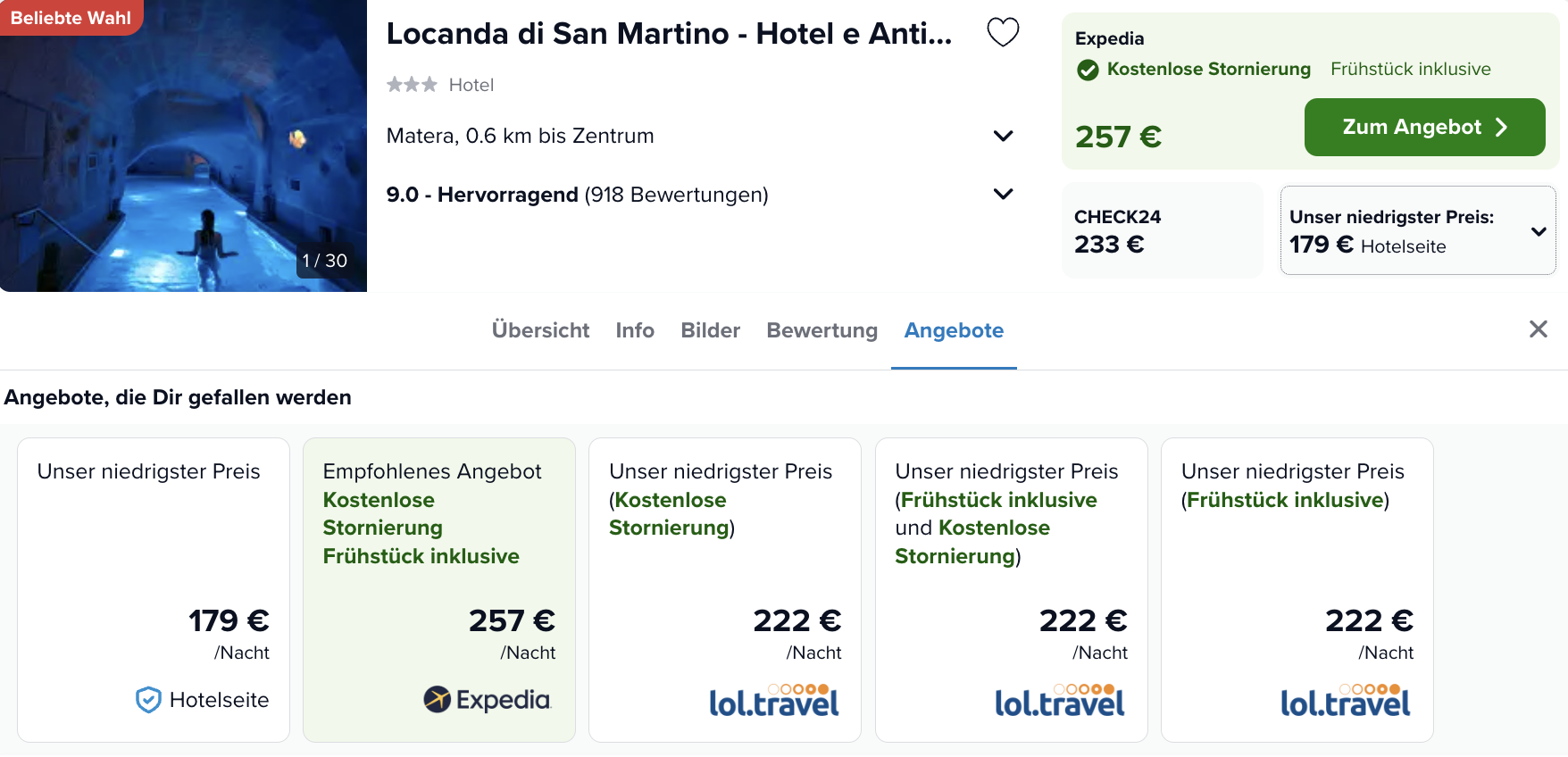1568x757 pixels.
Task: Open the hotel name title link
Action: (x=669, y=34)
